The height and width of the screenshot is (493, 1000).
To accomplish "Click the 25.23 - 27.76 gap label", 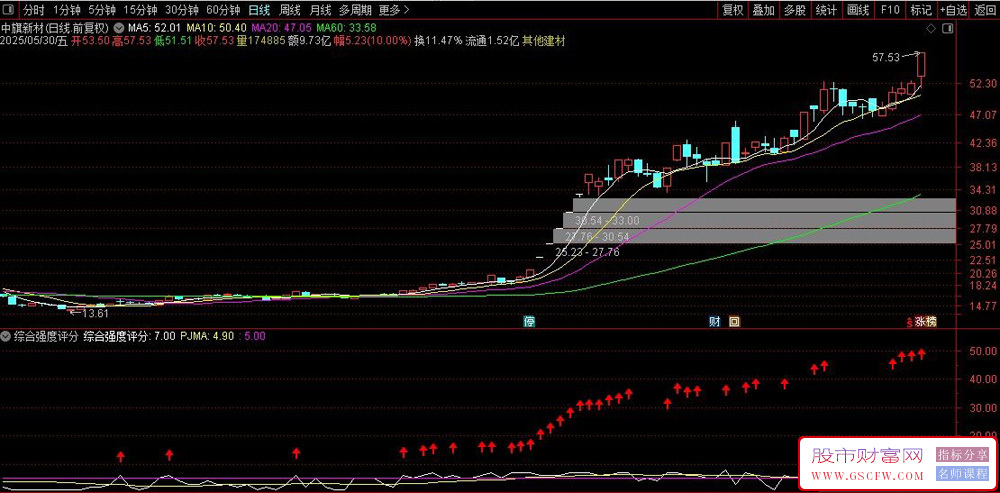I will coord(587,253).
